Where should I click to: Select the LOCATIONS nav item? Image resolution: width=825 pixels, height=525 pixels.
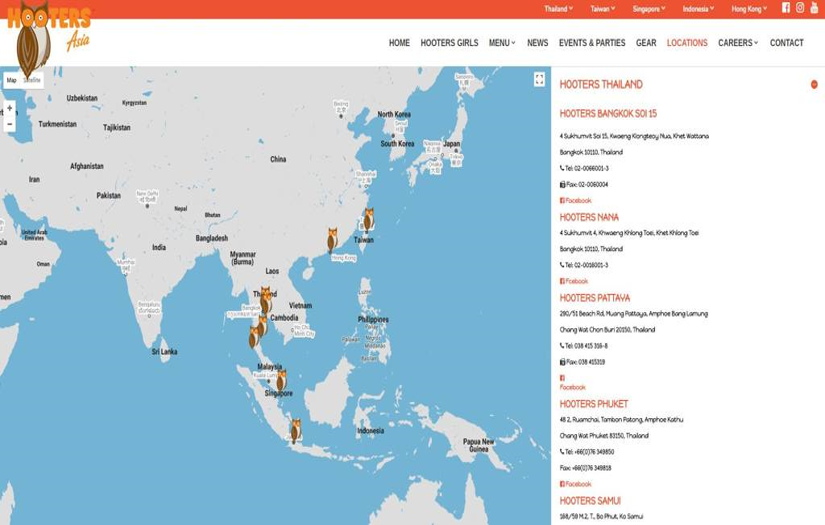(x=687, y=43)
